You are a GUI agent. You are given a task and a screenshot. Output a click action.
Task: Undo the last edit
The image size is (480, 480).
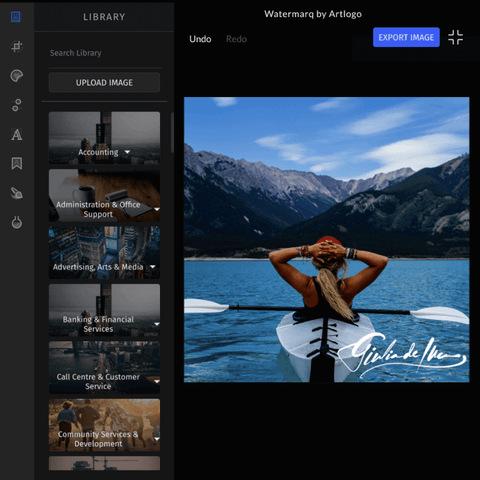[x=200, y=39]
